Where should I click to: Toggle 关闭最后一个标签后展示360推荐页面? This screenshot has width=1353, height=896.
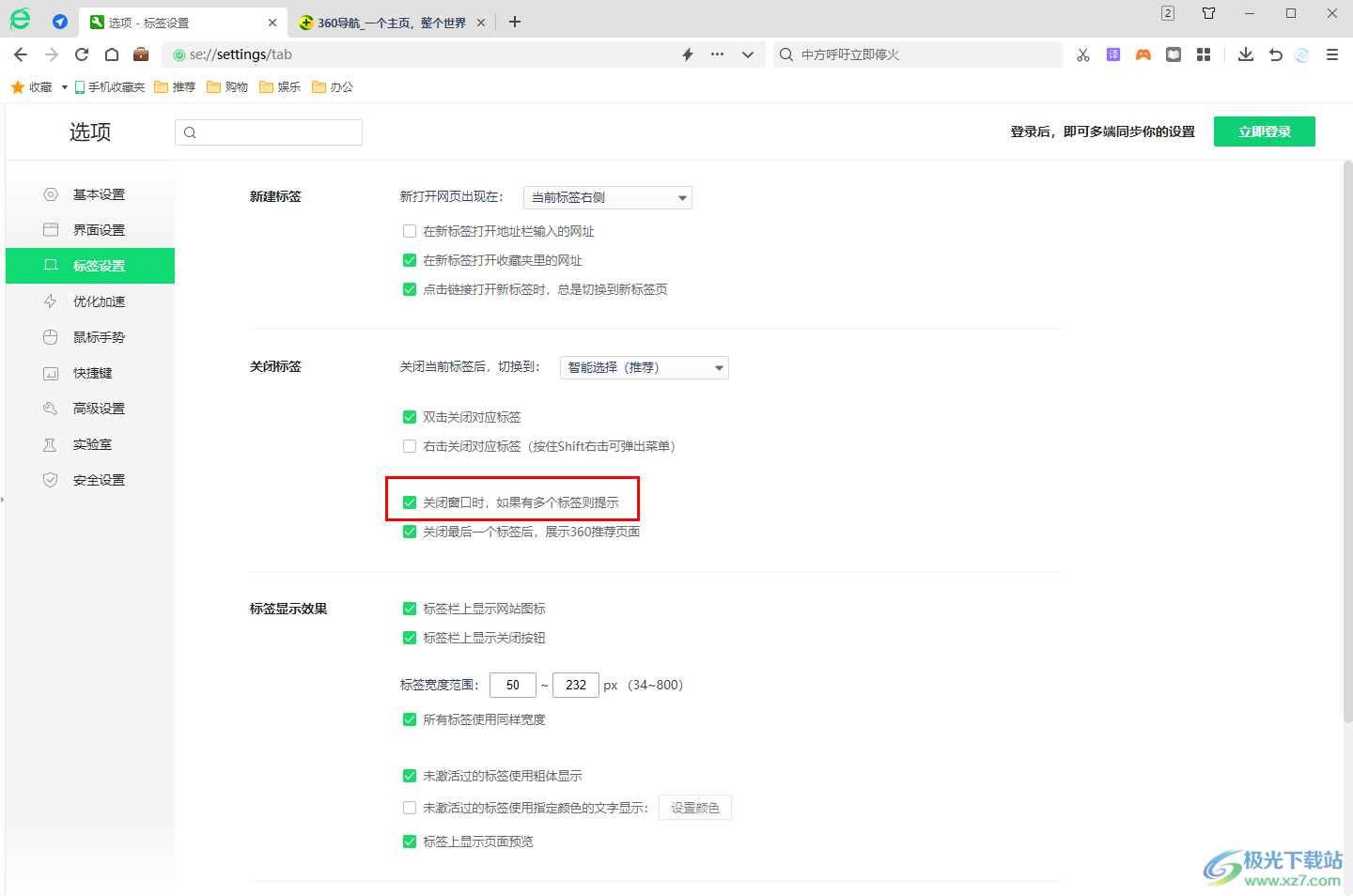click(x=410, y=532)
